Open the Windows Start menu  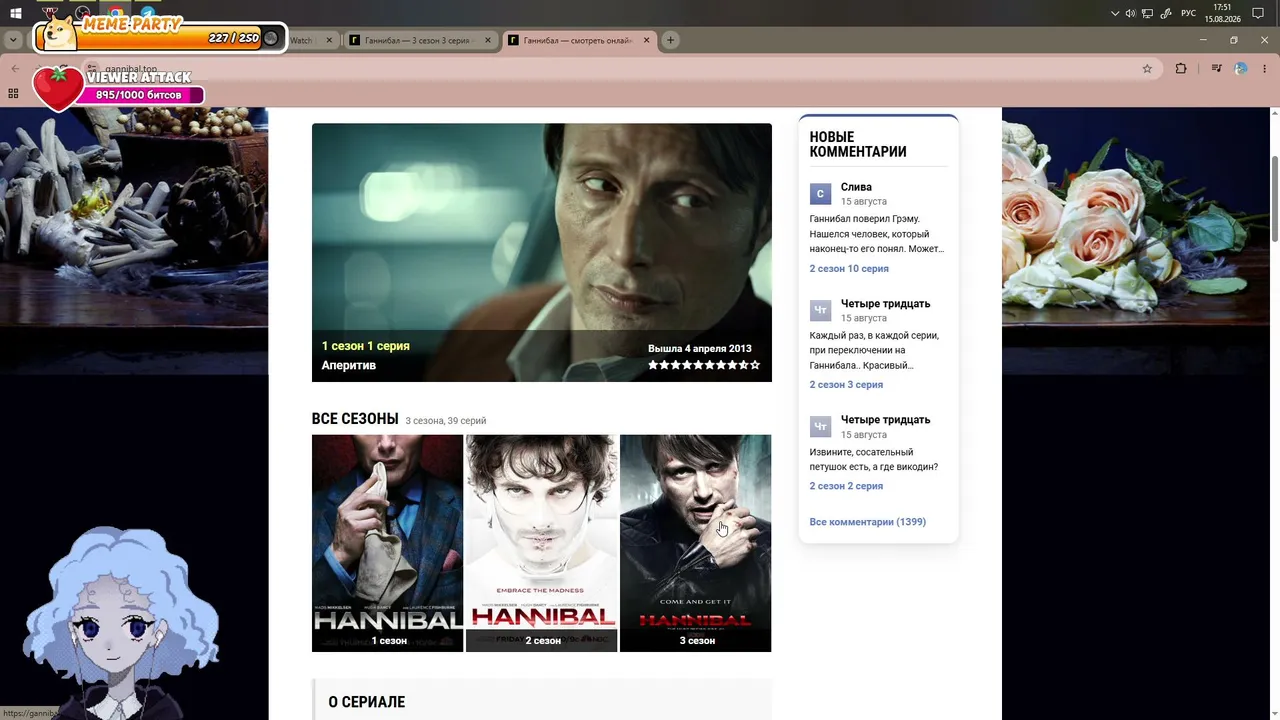click(x=16, y=13)
